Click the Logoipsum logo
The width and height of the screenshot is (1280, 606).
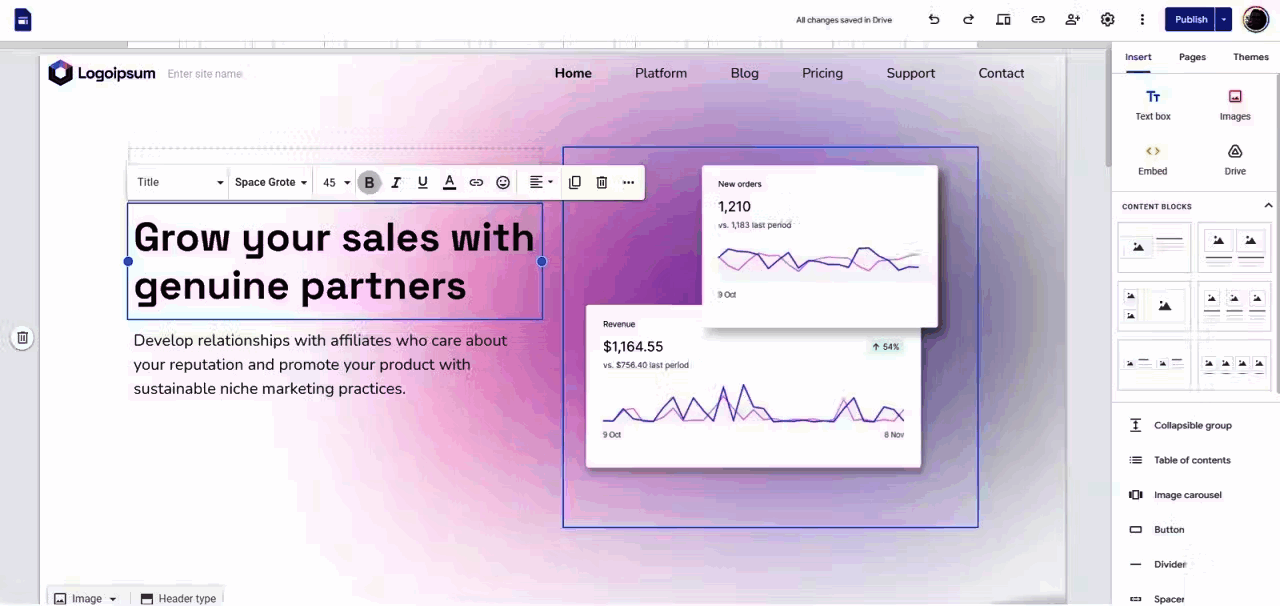(102, 73)
